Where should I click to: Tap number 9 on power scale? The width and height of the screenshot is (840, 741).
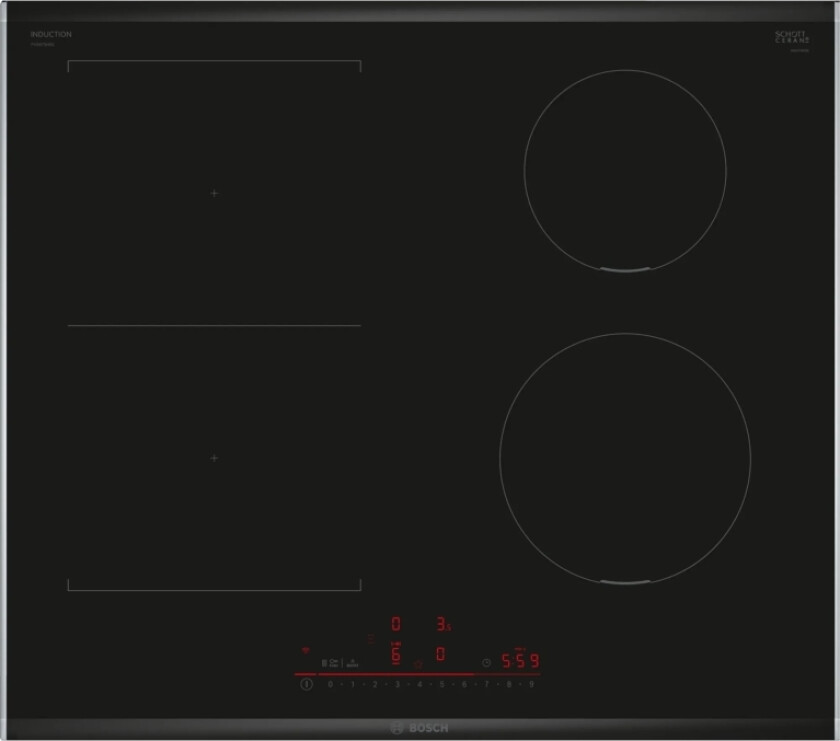532,685
